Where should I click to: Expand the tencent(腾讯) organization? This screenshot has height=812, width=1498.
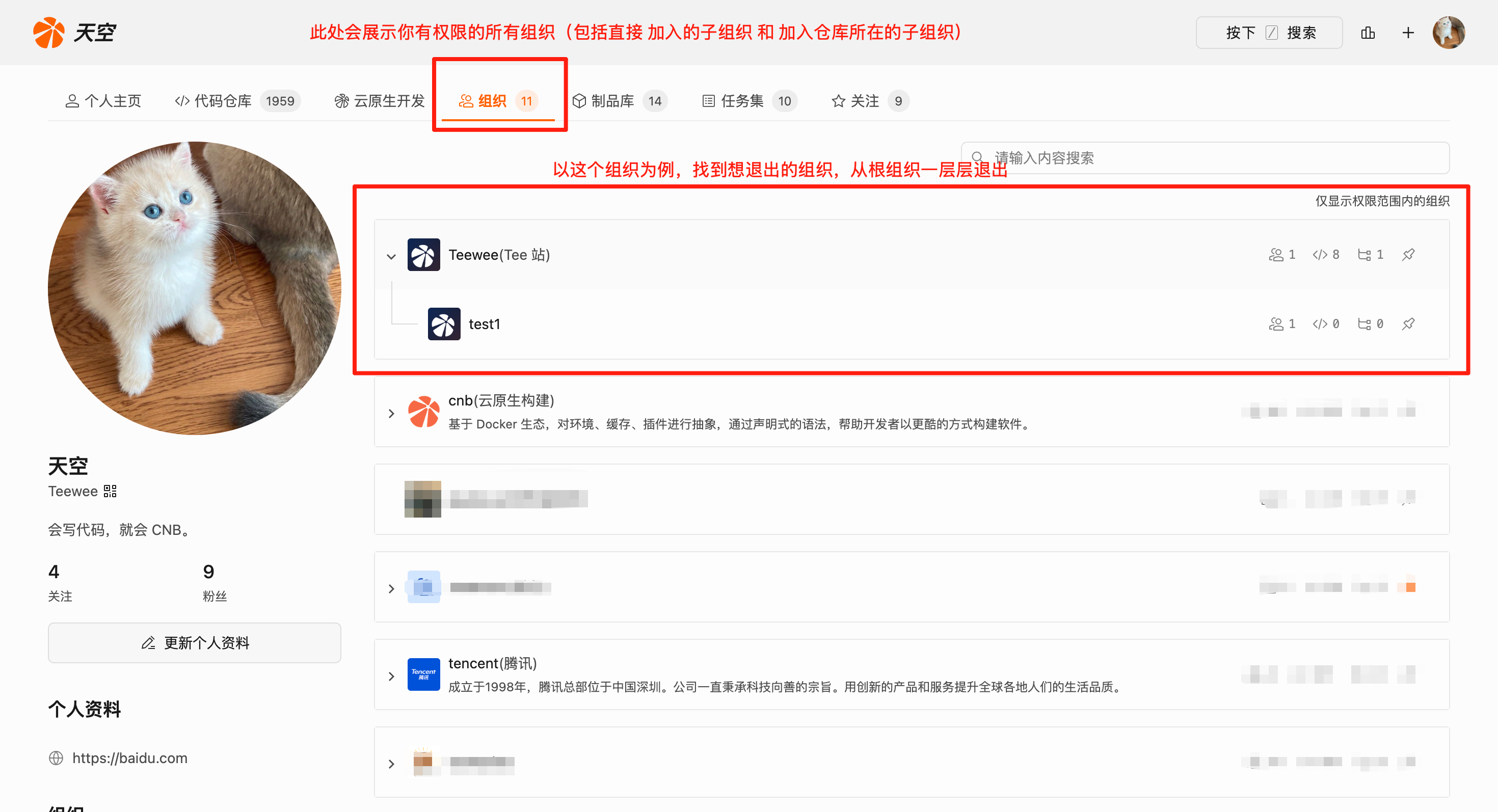[391, 675]
